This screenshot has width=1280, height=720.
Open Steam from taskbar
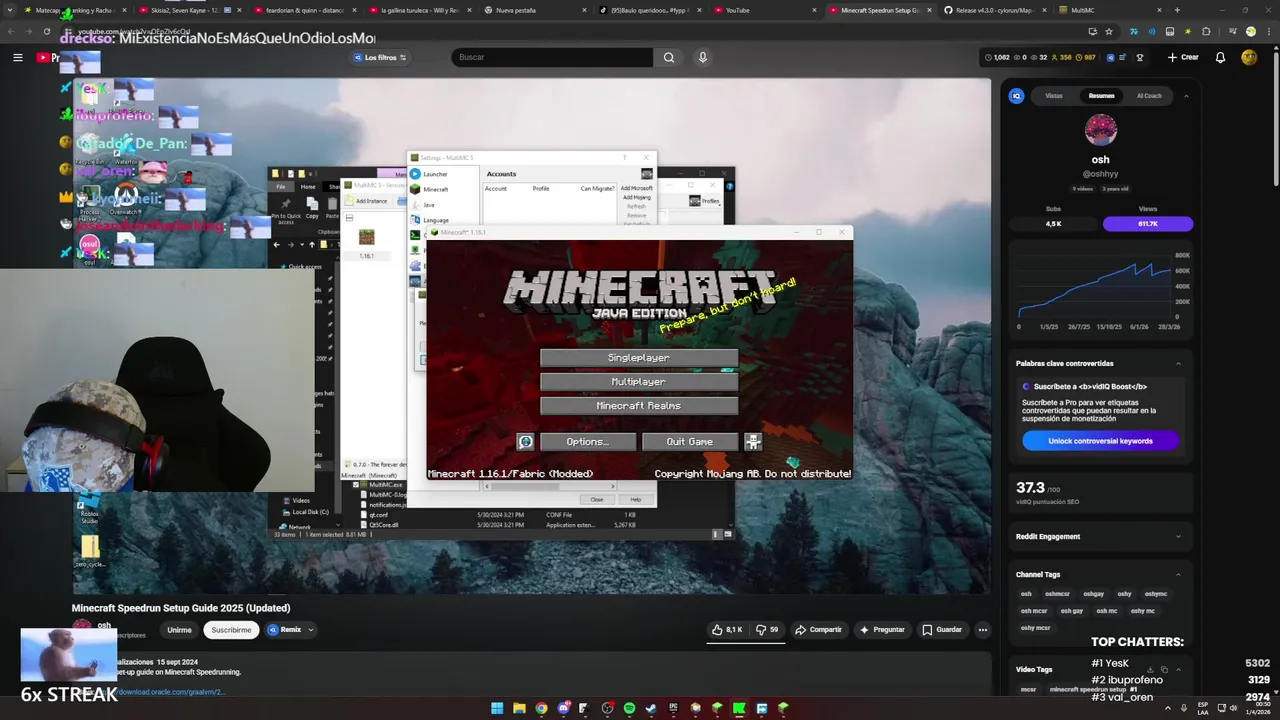click(651, 708)
